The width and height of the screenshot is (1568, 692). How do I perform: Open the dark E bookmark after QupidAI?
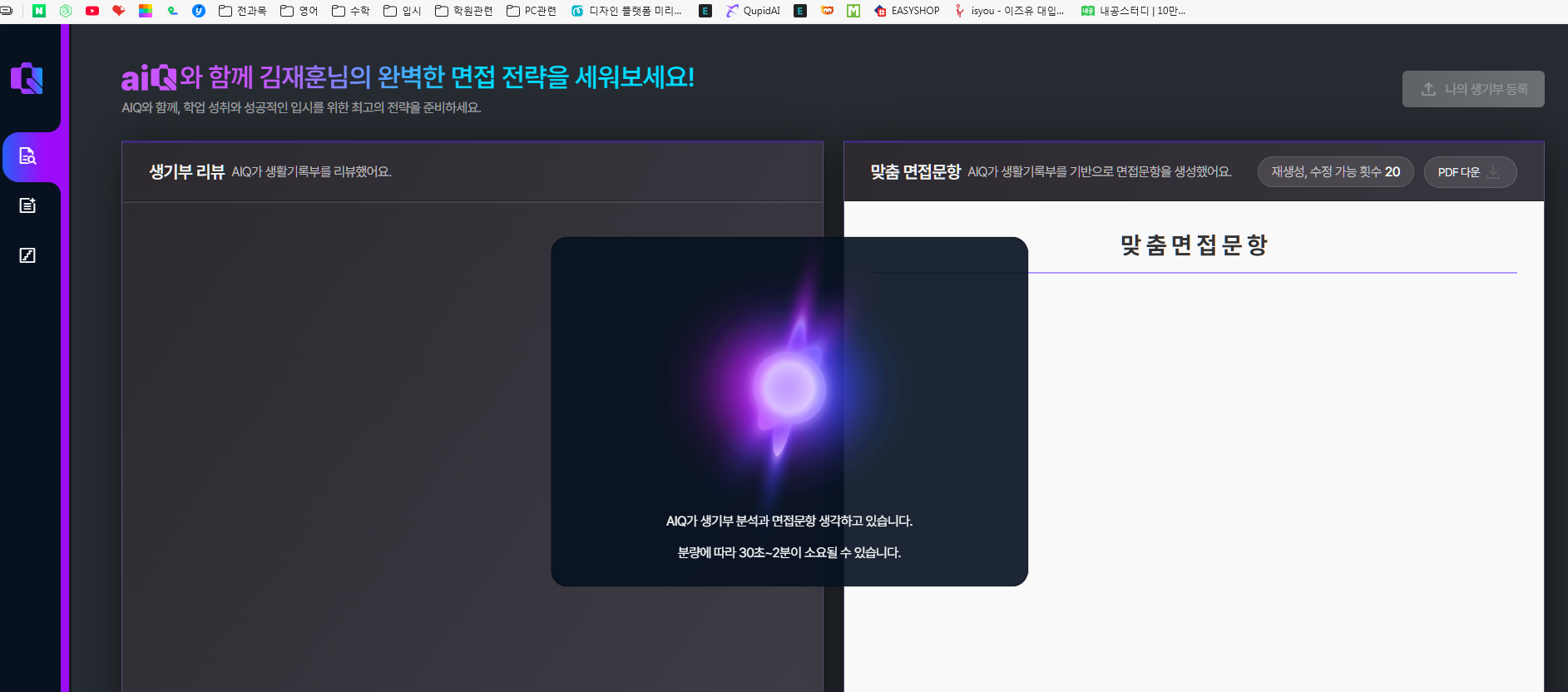pyautogui.click(x=800, y=11)
